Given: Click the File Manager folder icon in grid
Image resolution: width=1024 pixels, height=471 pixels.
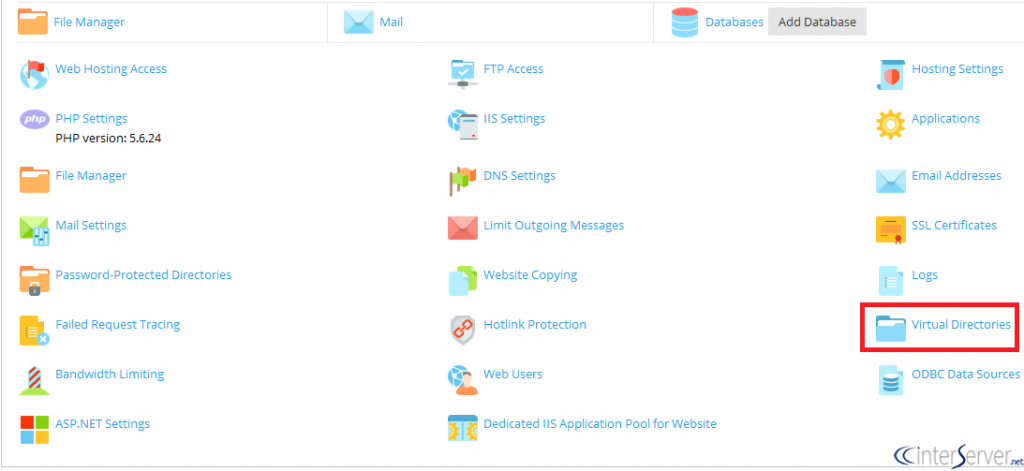Looking at the screenshot, I should (x=35, y=180).
